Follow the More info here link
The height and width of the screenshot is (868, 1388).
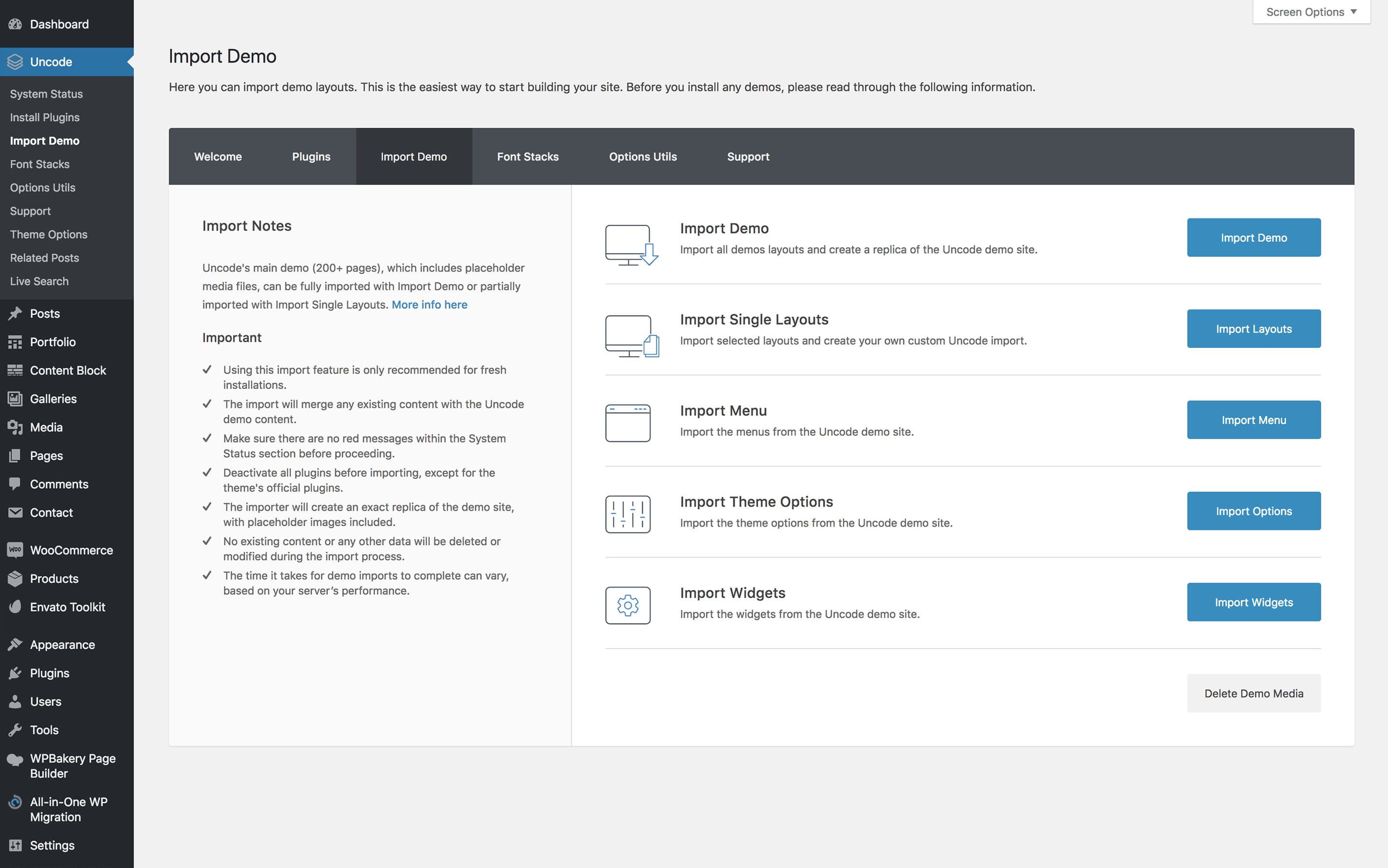point(429,305)
